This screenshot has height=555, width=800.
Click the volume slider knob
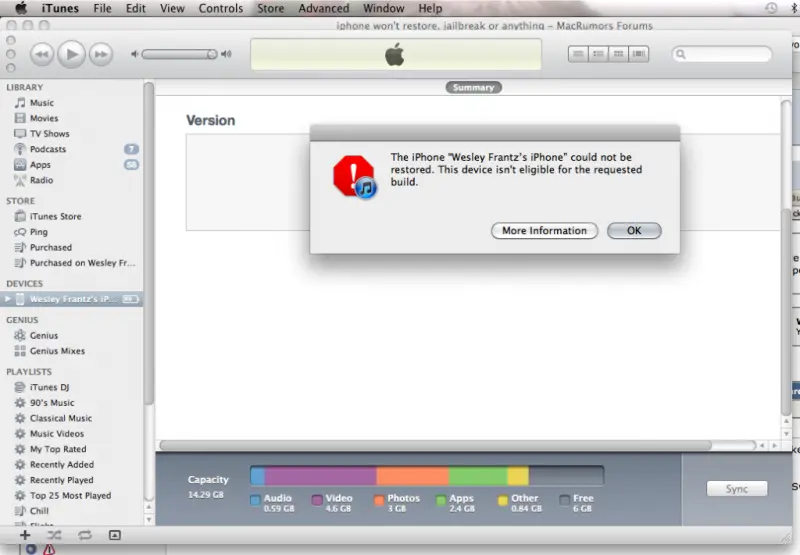point(208,54)
